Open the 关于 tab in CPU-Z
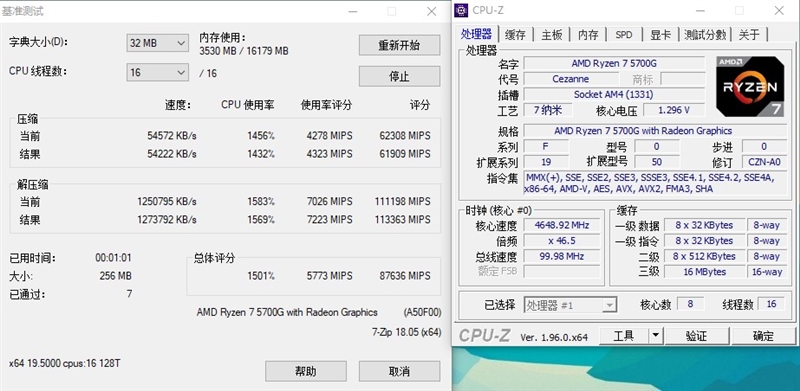The height and width of the screenshot is (391, 800). click(749, 35)
